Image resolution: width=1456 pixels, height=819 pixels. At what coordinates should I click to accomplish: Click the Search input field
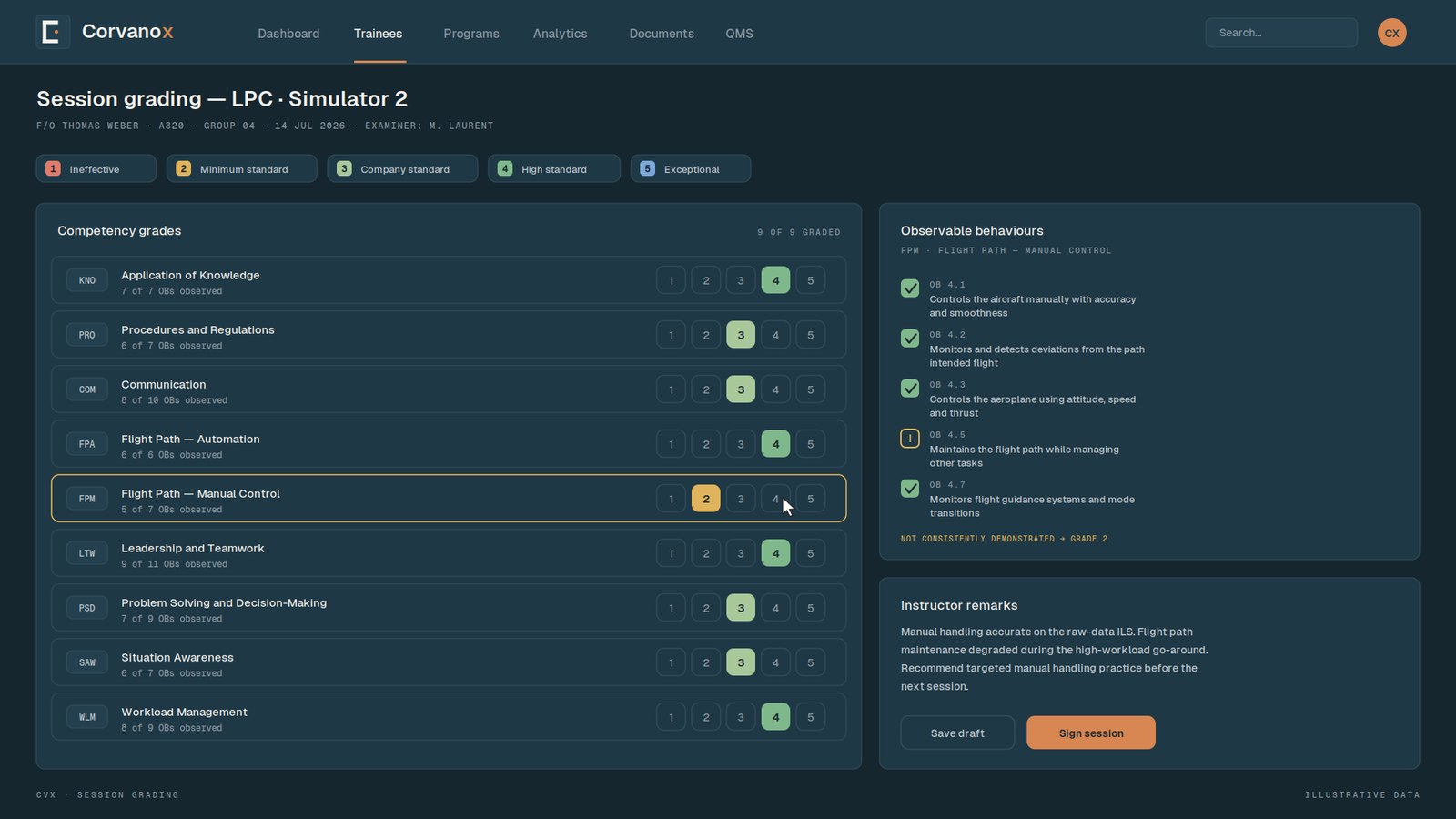pos(1281,33)
